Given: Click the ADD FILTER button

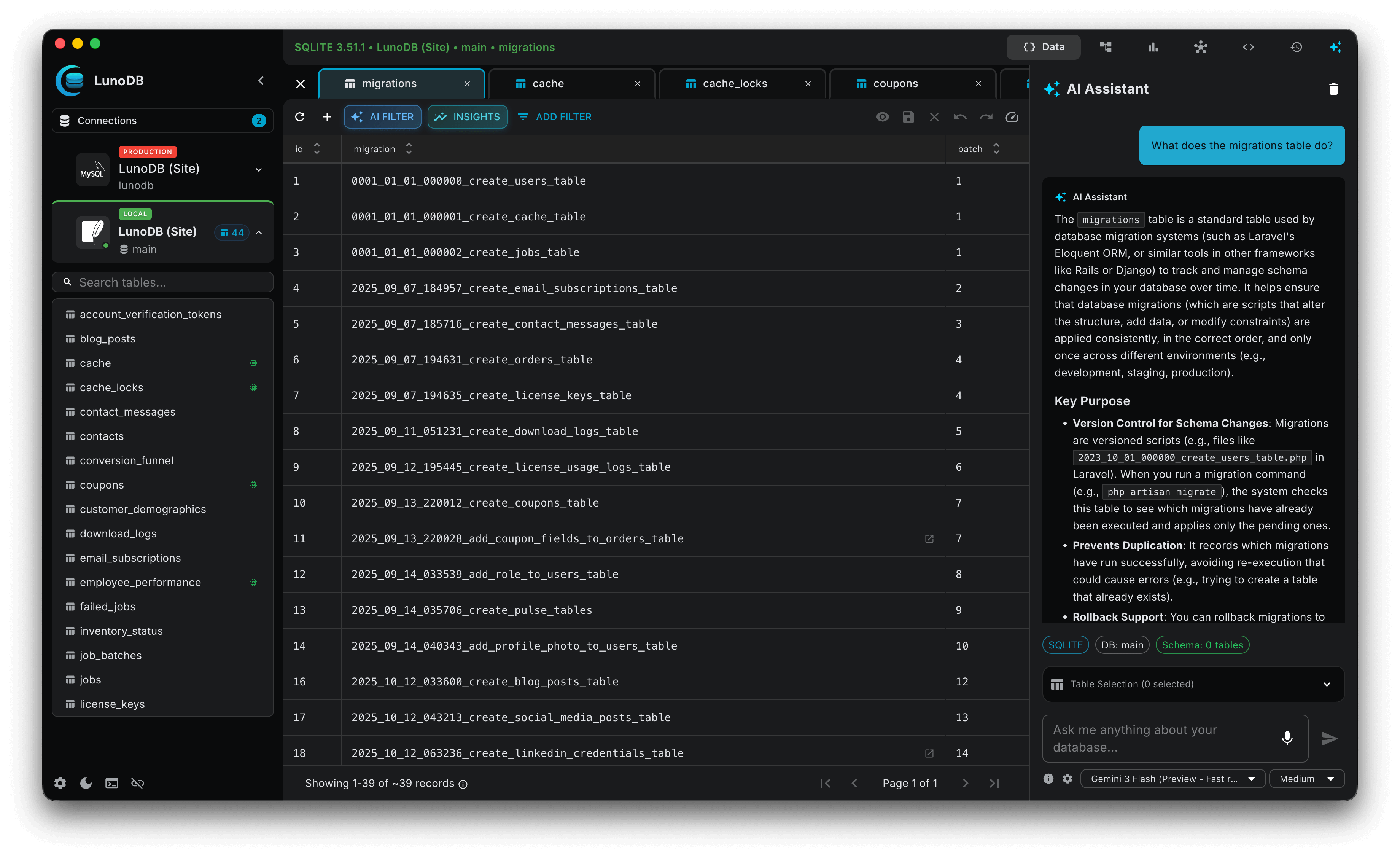Looking at the screenshot, I should pos(554,116).
